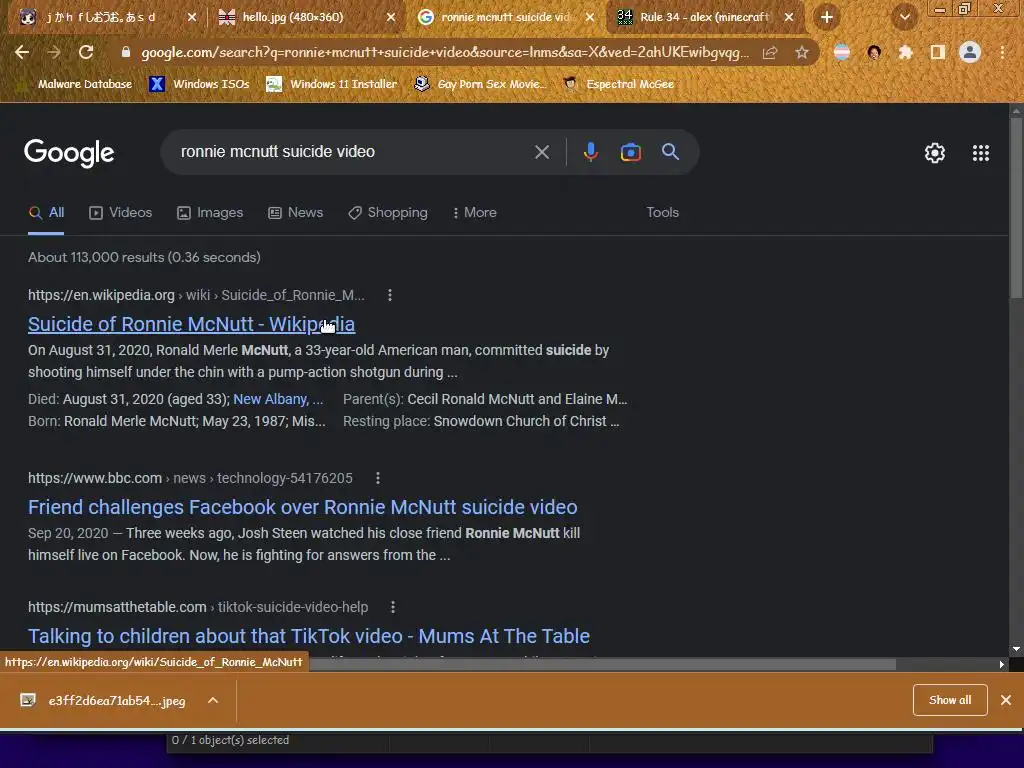Follow the New Albany link
This screenshot has width=1024, height=768.
[x=278, y=399]
